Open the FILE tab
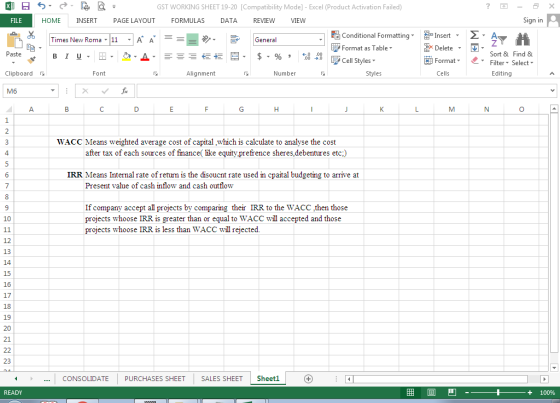This screenshot has height=403, width=560. 16,20
